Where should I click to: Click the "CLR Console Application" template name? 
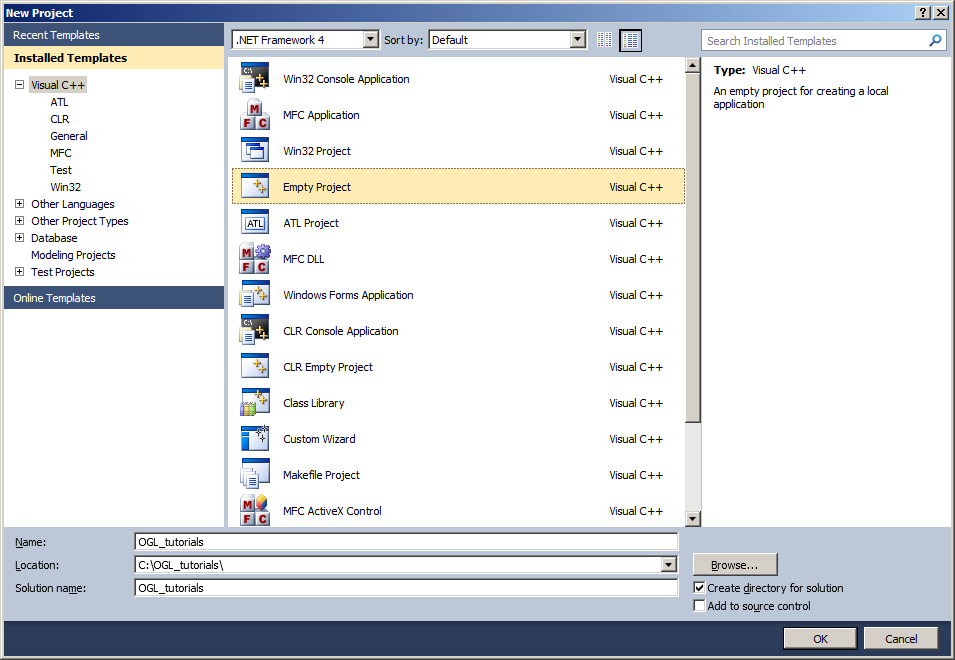pos(340,331)
